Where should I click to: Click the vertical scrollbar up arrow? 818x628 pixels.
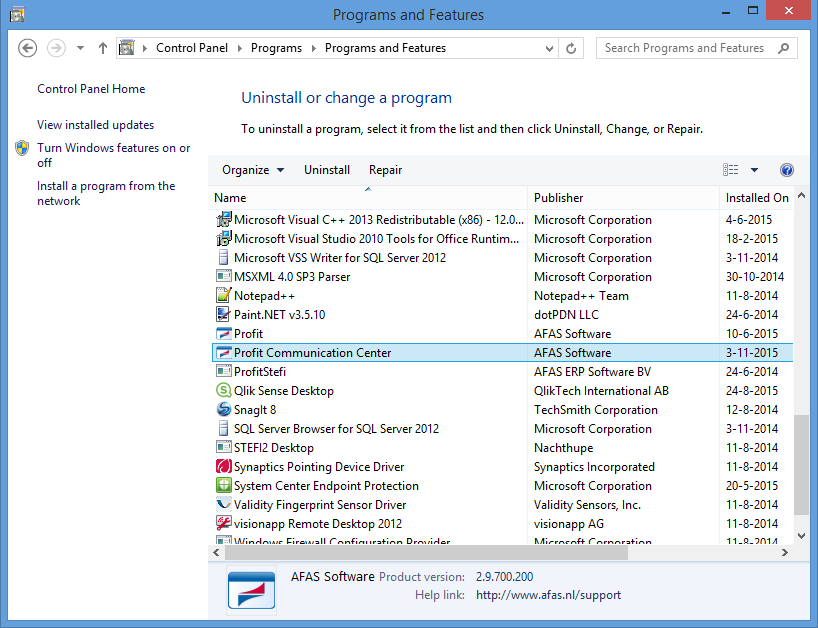(x=802, y=196)
